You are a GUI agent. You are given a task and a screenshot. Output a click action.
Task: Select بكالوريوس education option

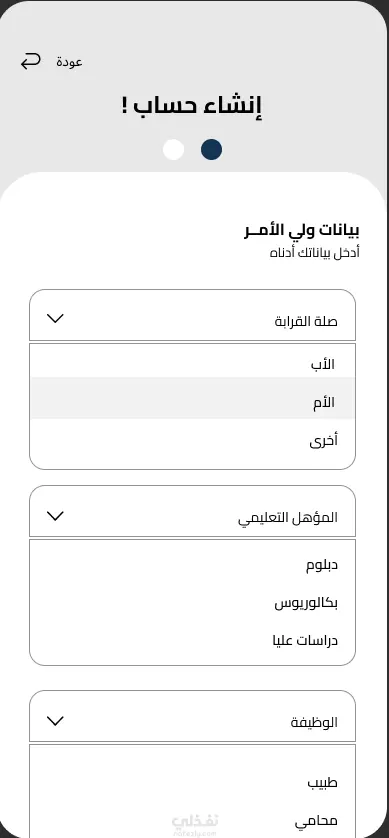192,603
